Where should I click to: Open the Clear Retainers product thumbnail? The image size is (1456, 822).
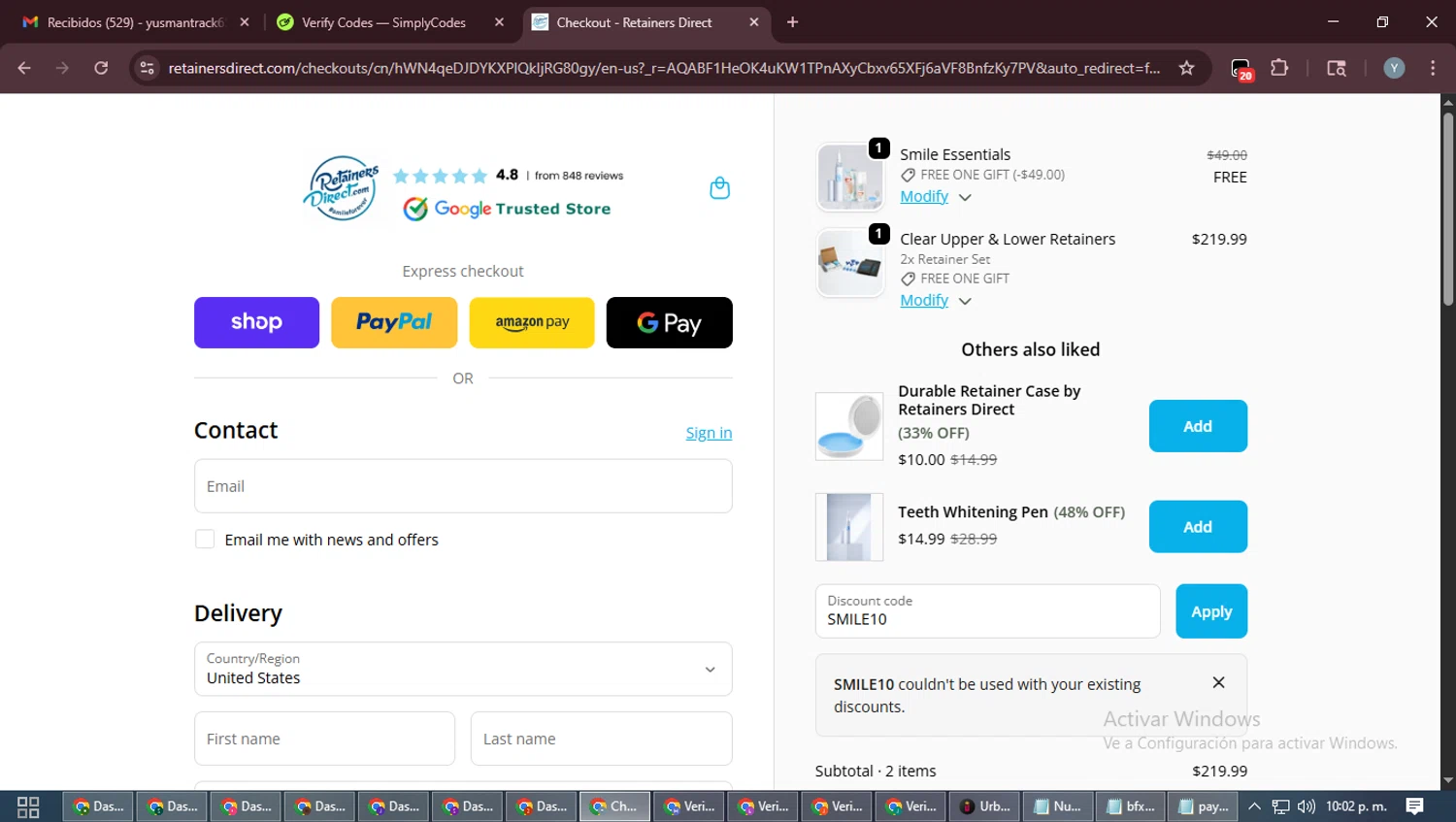coord(850,263)
